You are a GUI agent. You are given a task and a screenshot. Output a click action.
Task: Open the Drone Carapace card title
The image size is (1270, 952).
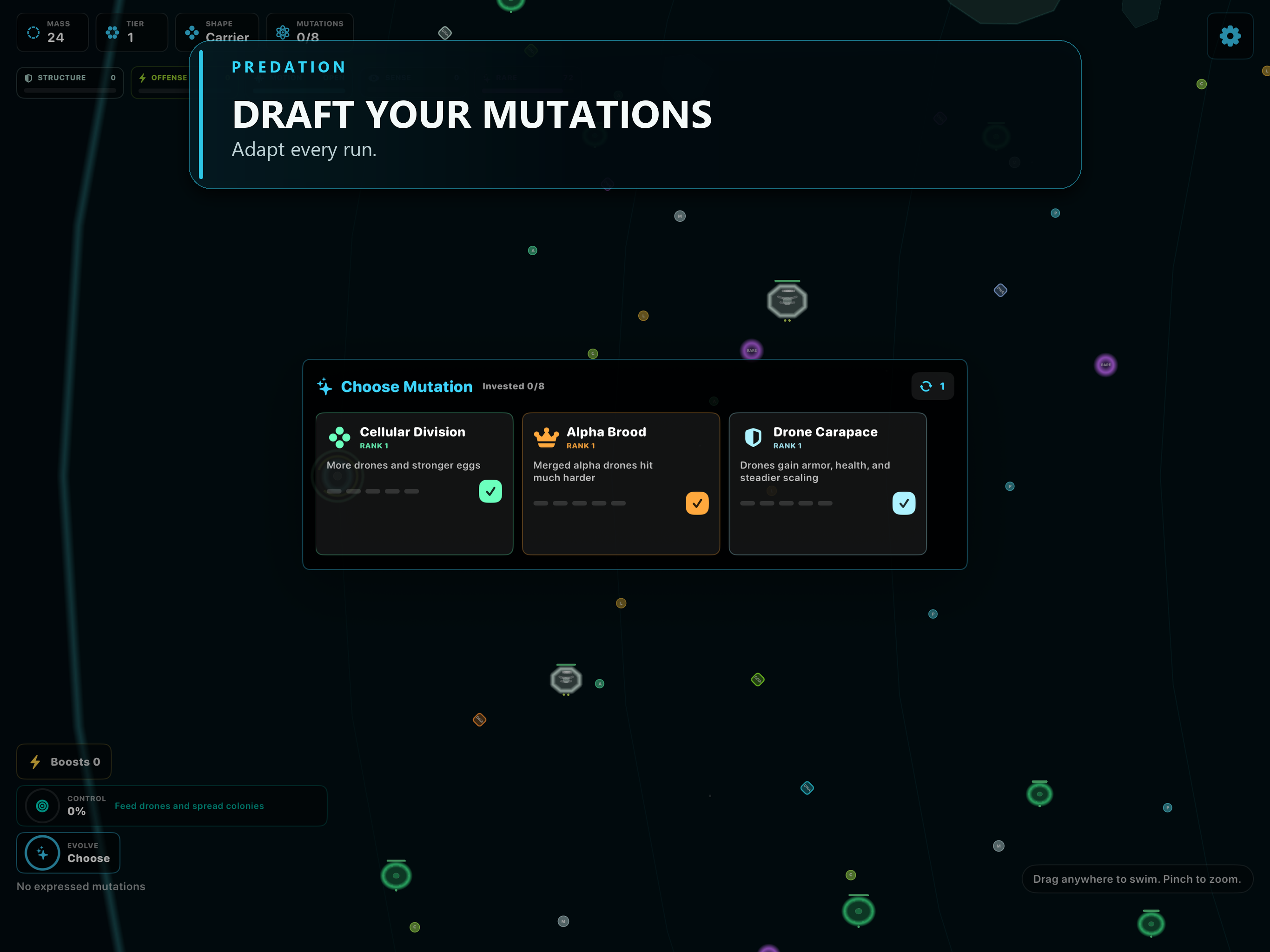[825, 432]
